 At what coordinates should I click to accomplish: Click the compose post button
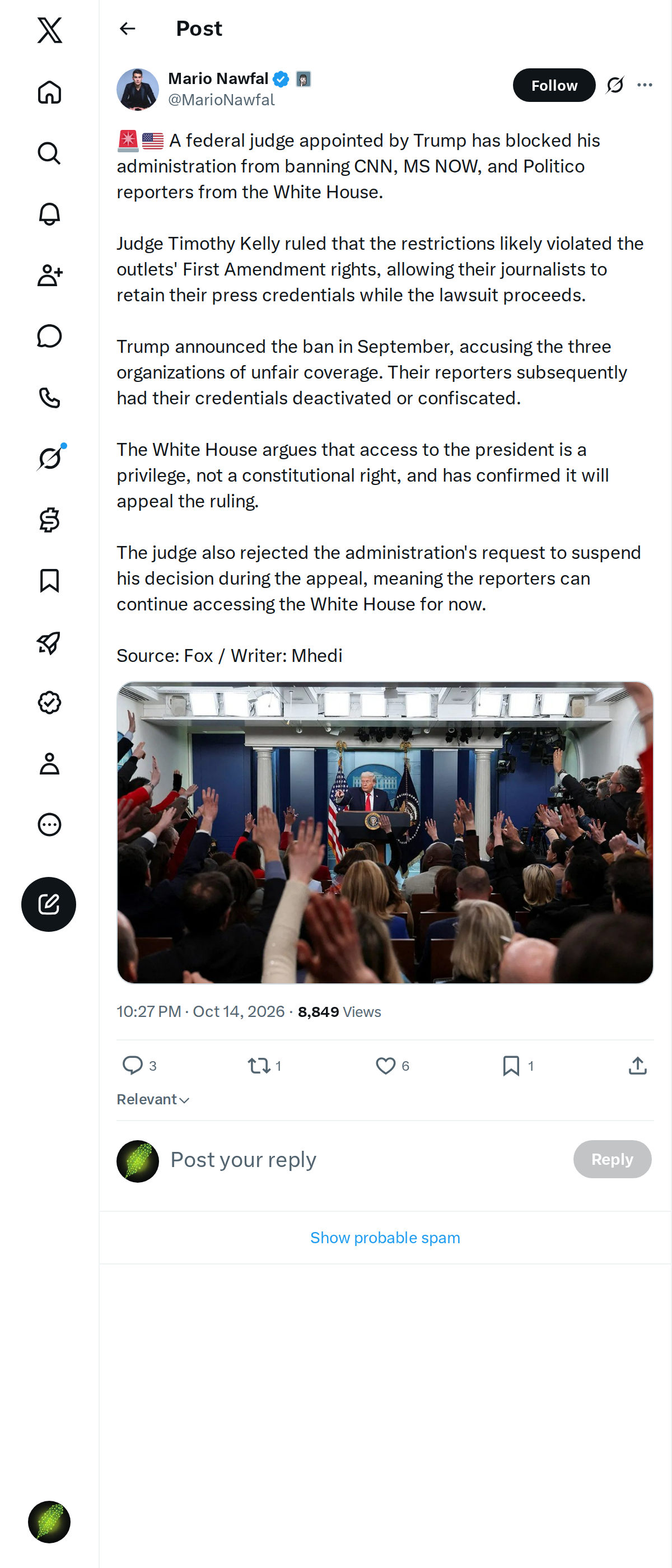tap(49, 904)
